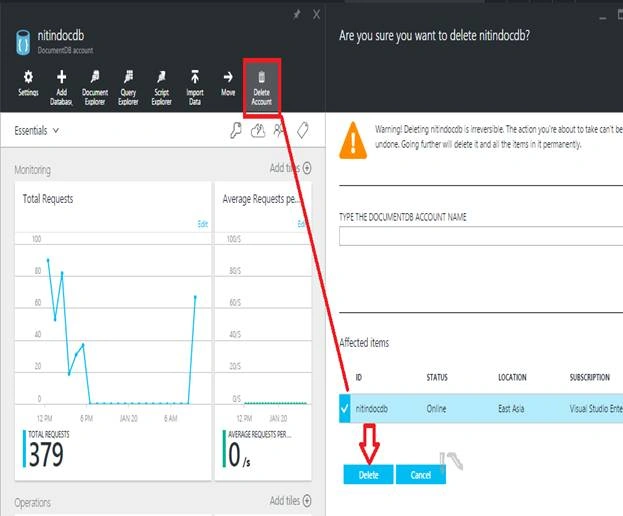Screen dimensions: 623x516
Task: Edit the Total Requests chart
Action: pyautogui.click(x=203, y=224)
